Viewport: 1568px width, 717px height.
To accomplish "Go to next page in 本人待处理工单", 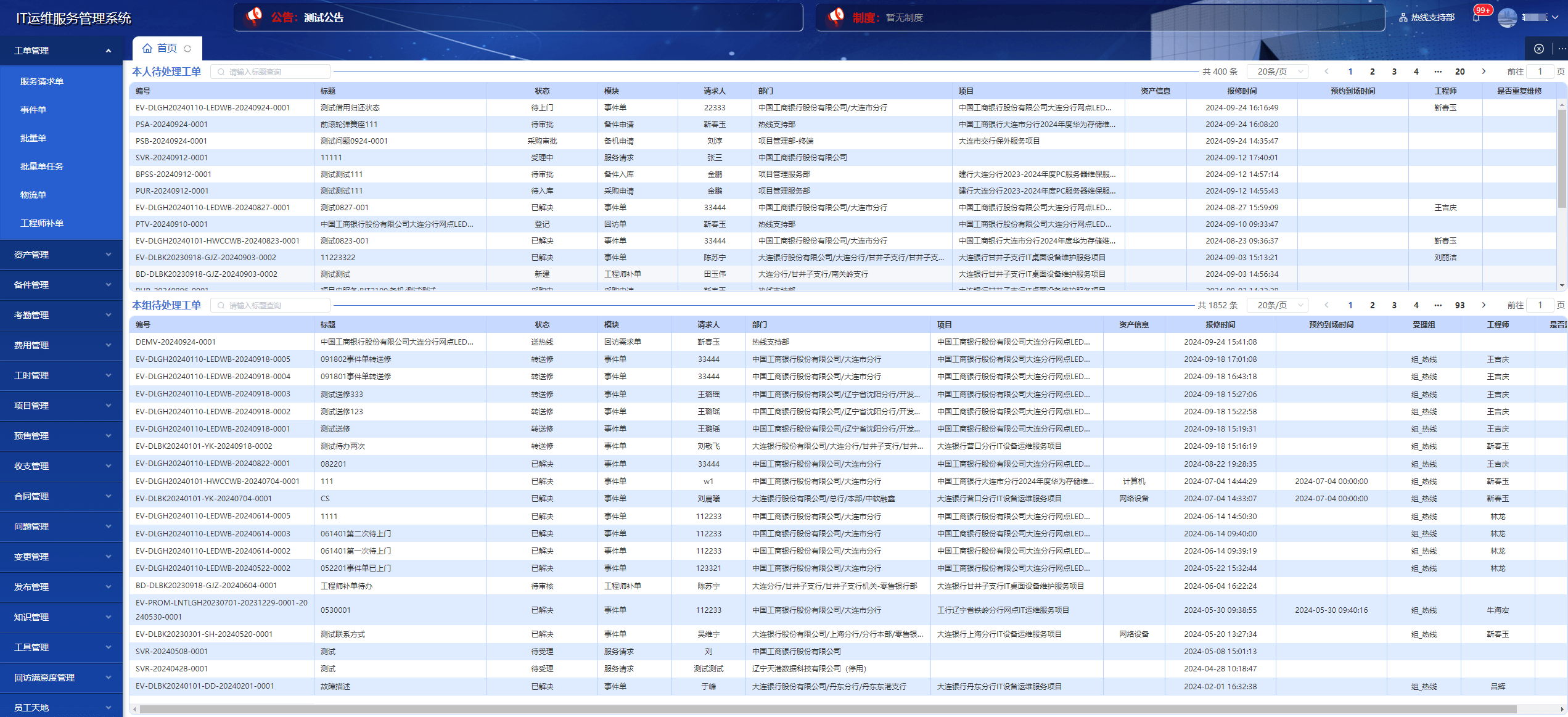I will [x=1484, y=72].
